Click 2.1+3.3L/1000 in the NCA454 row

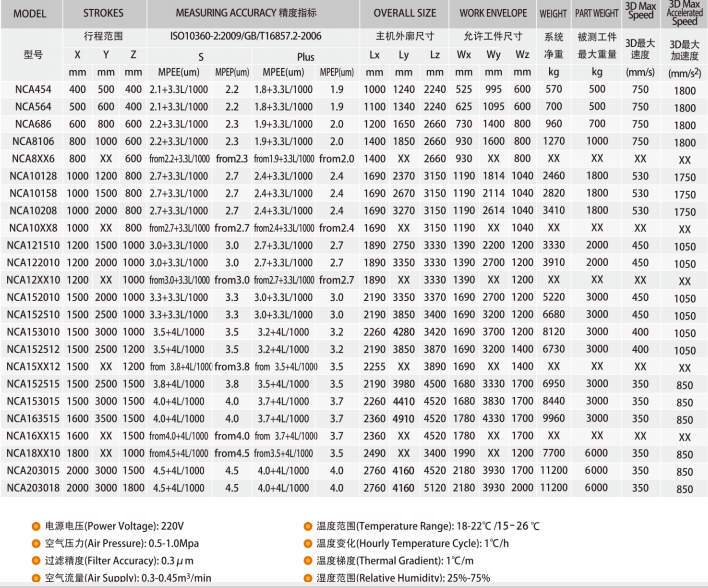tap(179, 89)
